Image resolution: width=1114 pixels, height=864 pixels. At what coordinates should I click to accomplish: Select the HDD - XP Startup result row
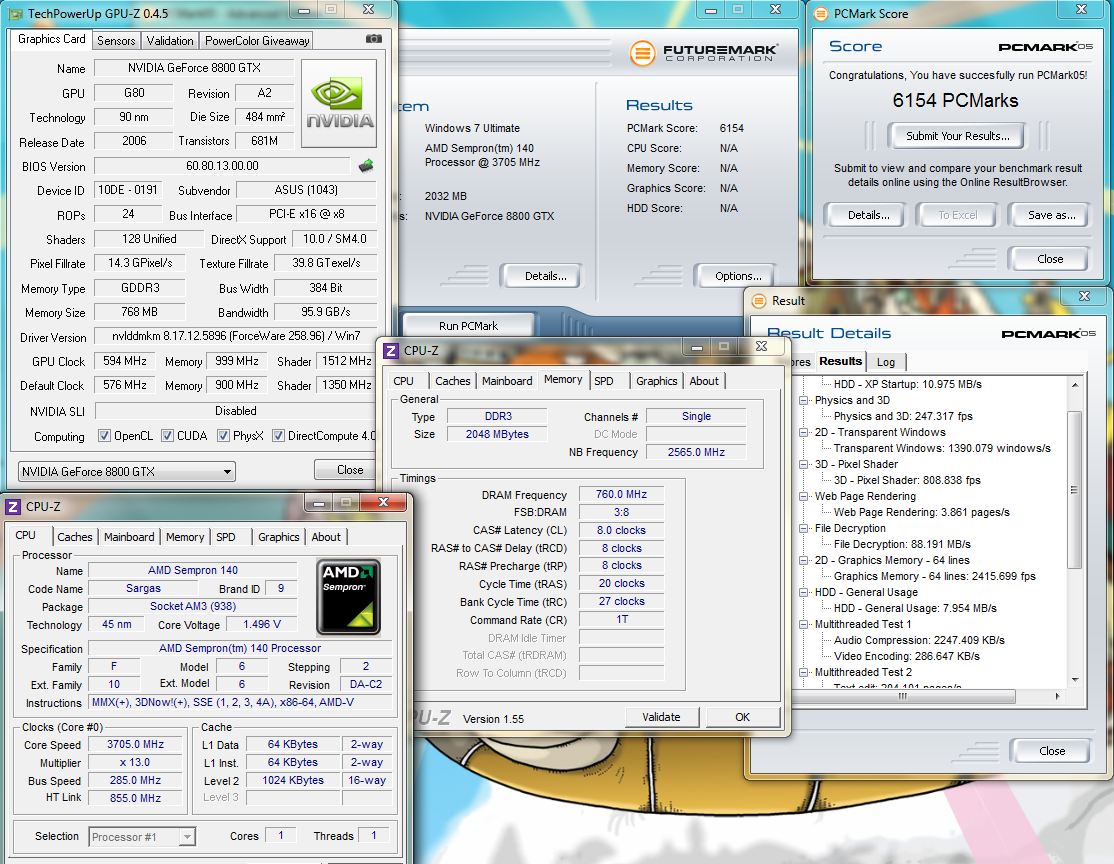pyautogui.click(x=907, y=384)
